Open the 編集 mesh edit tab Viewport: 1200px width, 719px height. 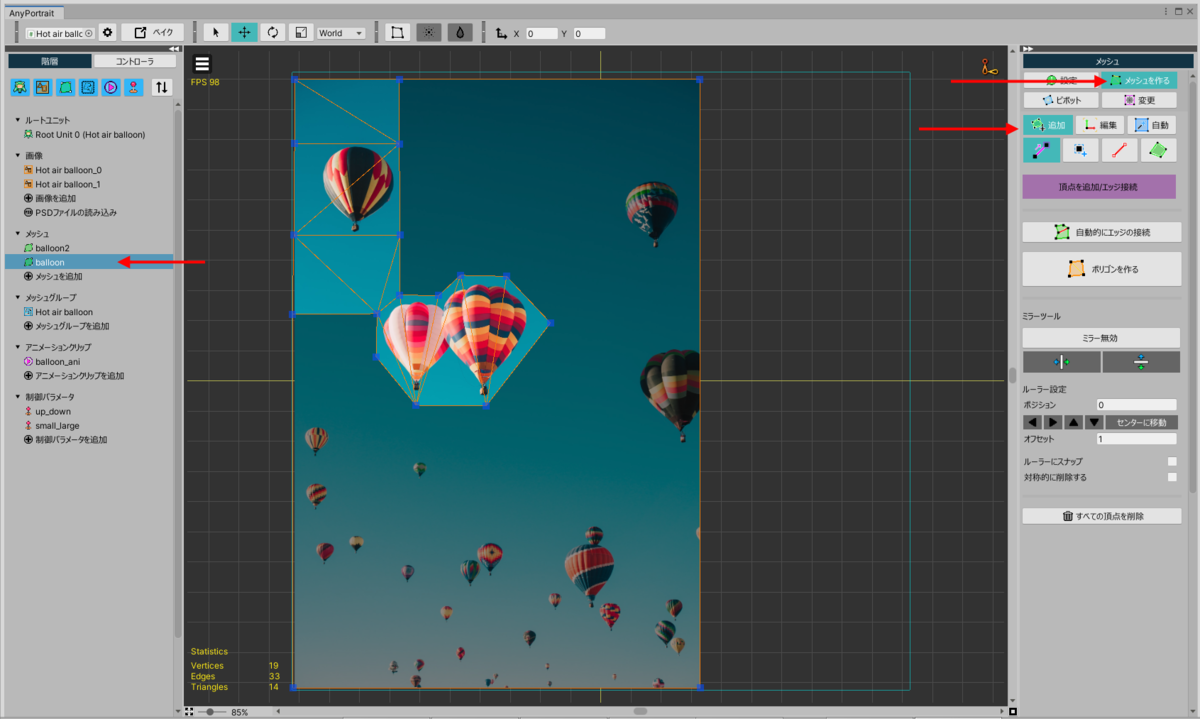(1100, 125)
